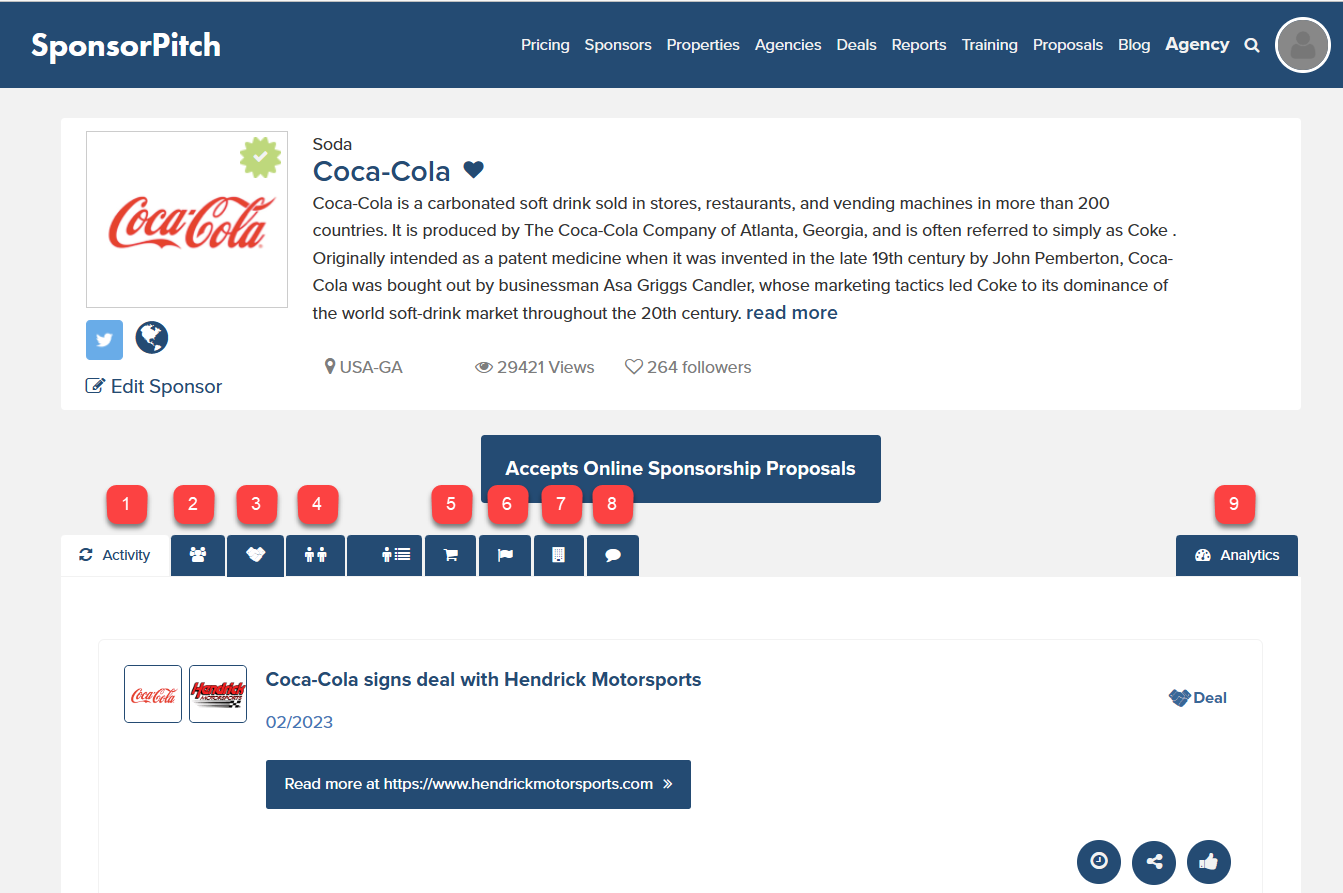Open the user profile avatar
Viewport: 1343px width, 893px height.
click(1302, 45)
